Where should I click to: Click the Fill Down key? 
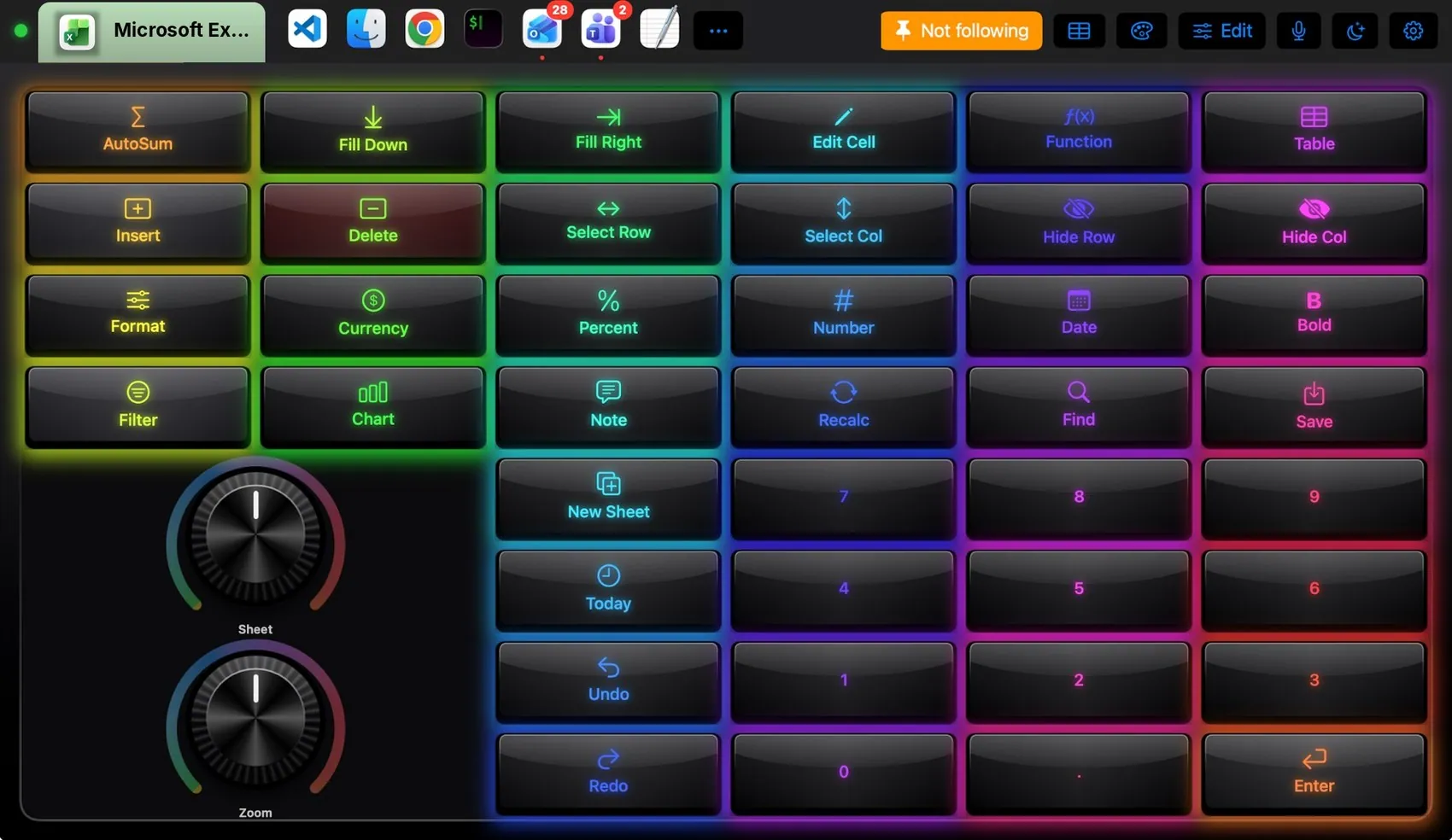[373, 131]
